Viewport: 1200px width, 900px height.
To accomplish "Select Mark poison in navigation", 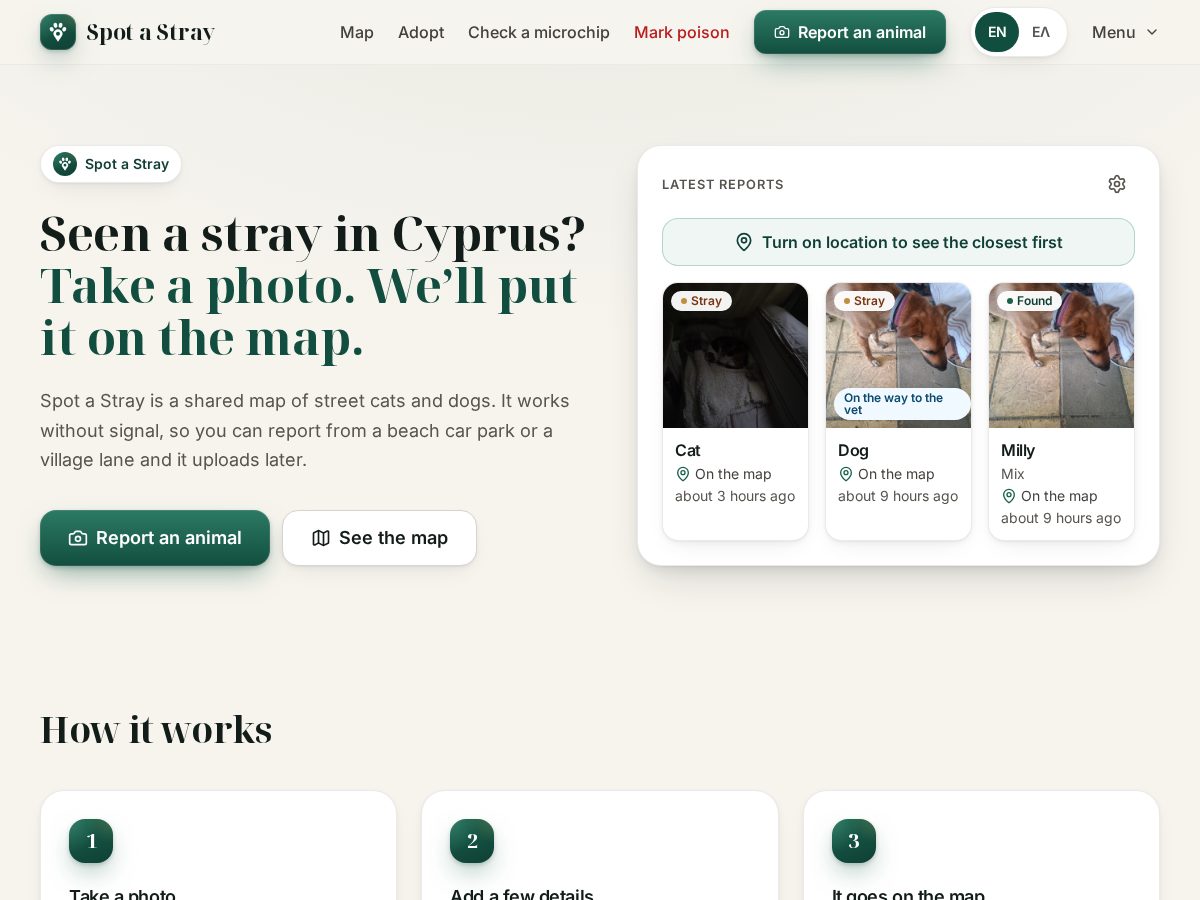I will 682,32.
